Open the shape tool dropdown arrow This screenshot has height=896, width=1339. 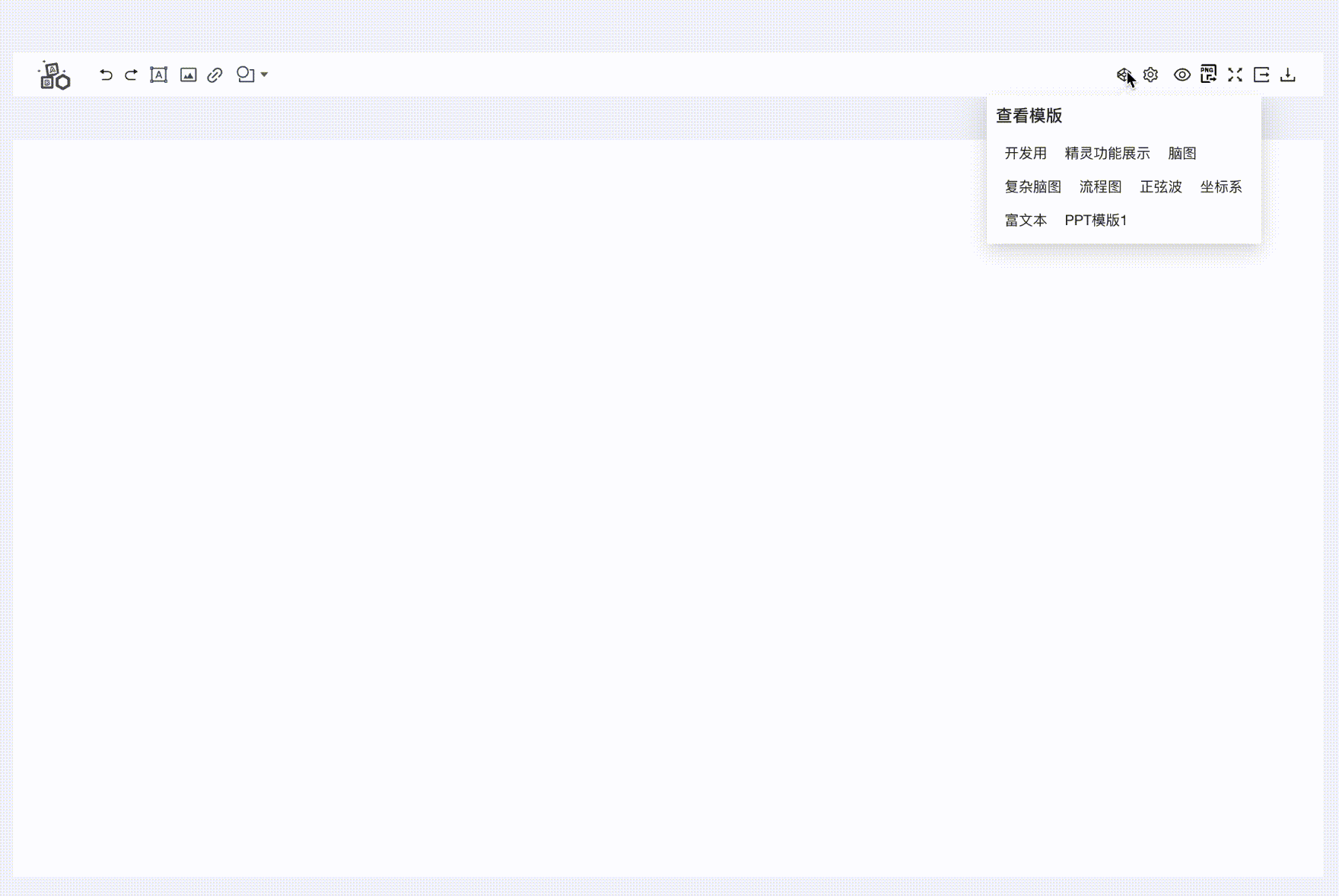pos(264,75)
